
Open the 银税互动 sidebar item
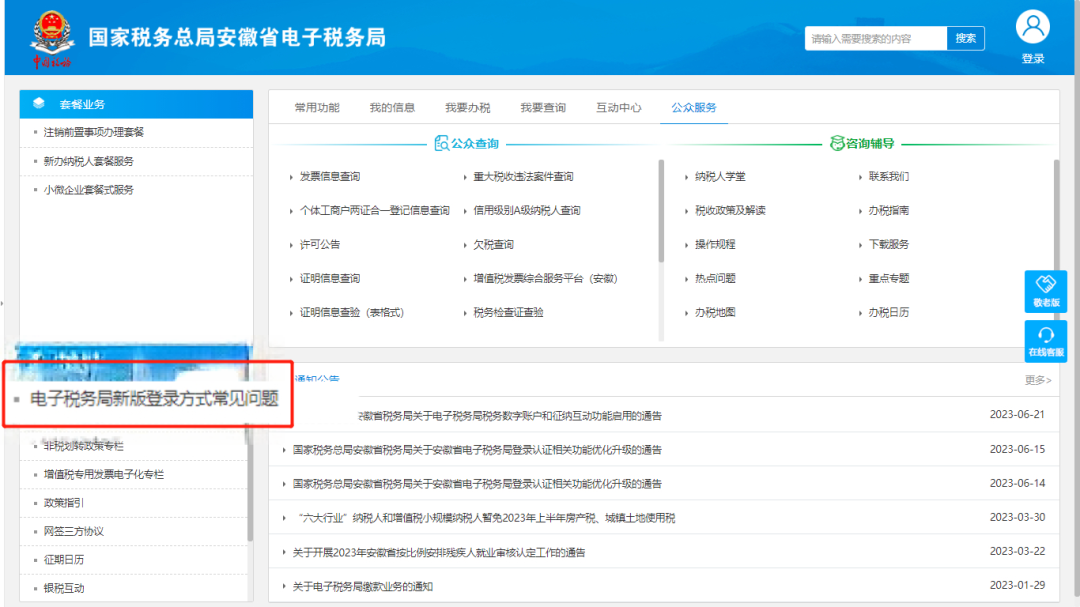coord(63,588)
